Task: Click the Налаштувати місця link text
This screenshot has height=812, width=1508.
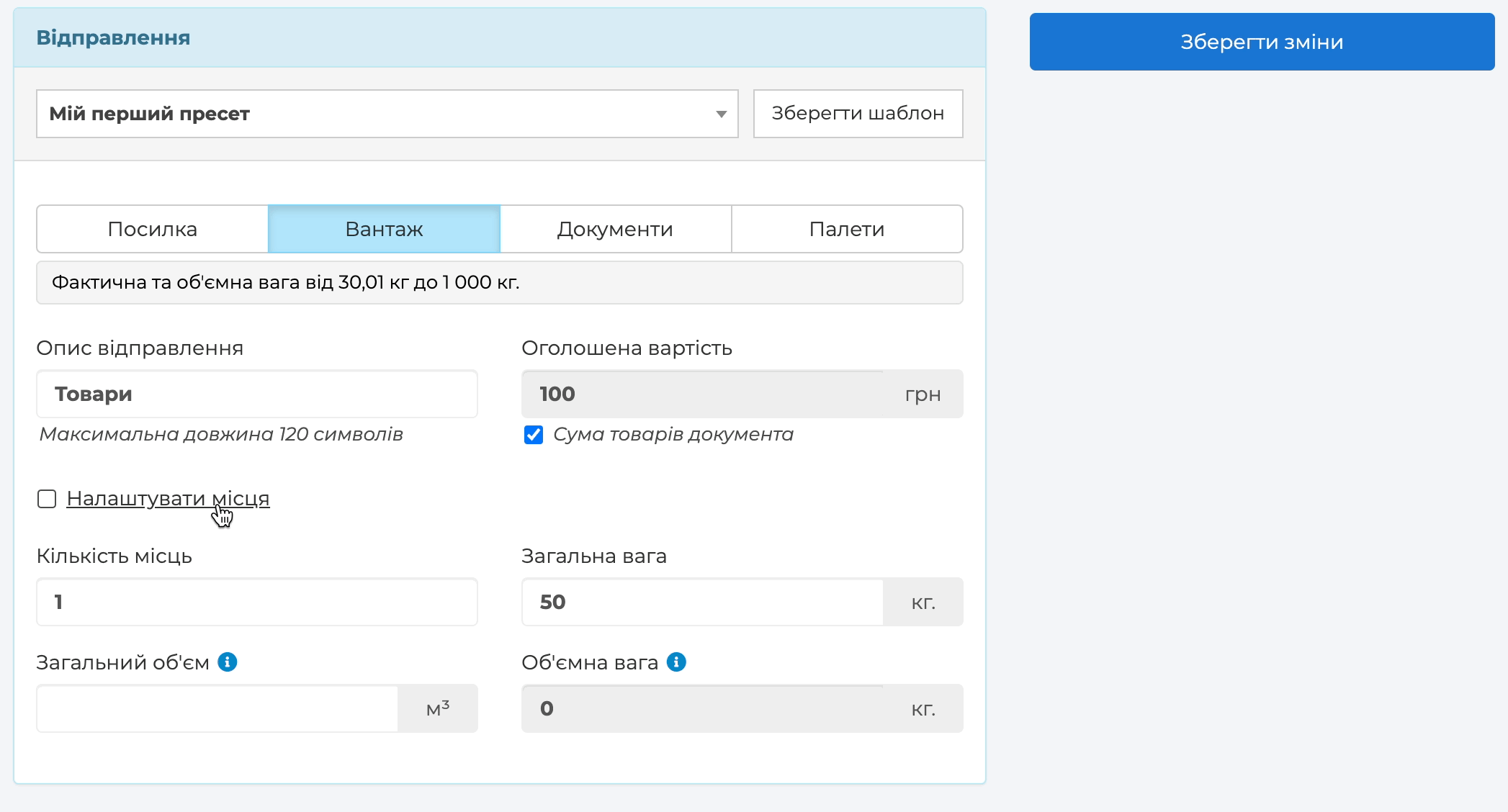Action: coord(168,498)
